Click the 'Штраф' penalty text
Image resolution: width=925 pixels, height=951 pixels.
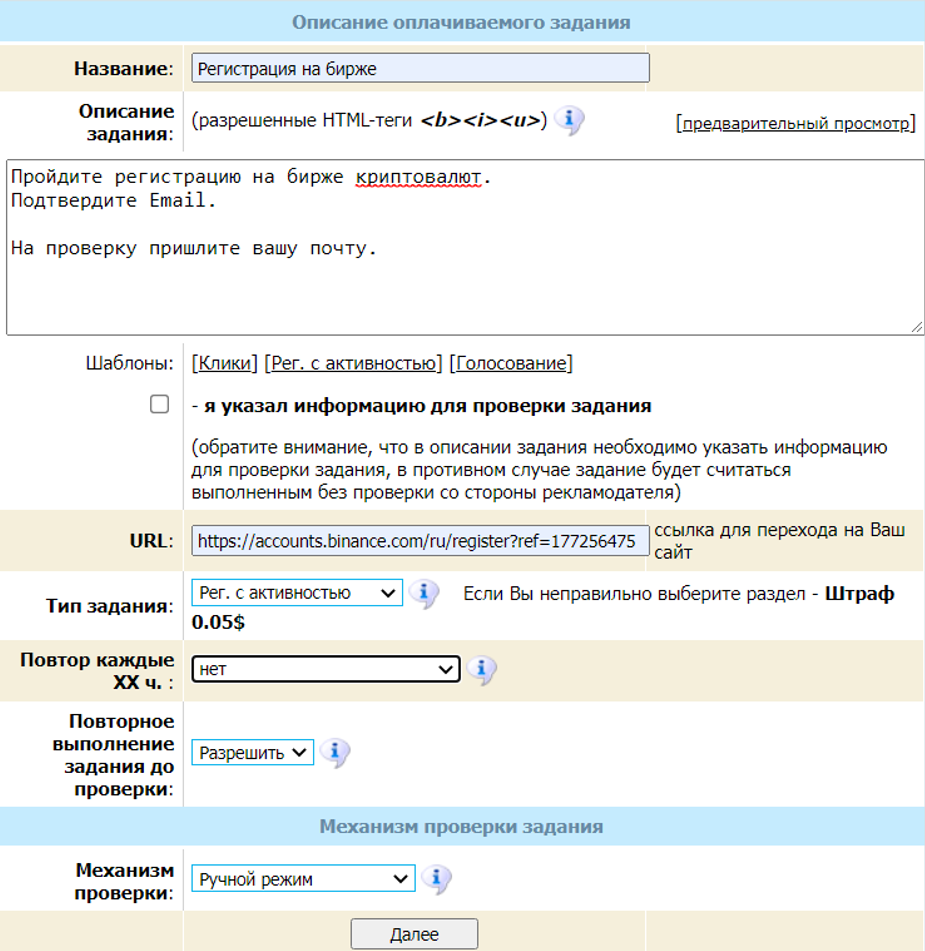[859, 593]
